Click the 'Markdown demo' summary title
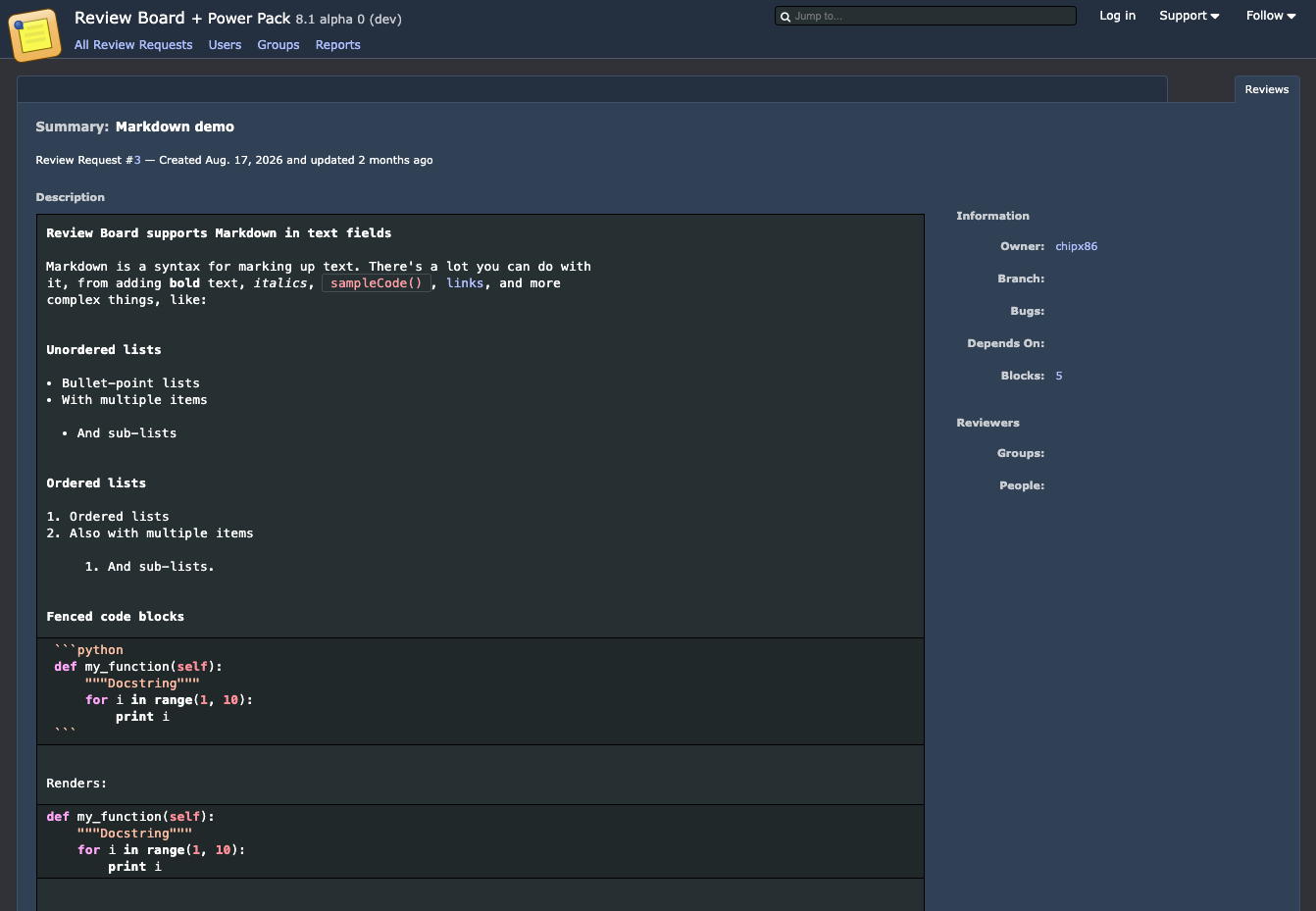This screenshot has height=911, width=1316. point(175,127)
